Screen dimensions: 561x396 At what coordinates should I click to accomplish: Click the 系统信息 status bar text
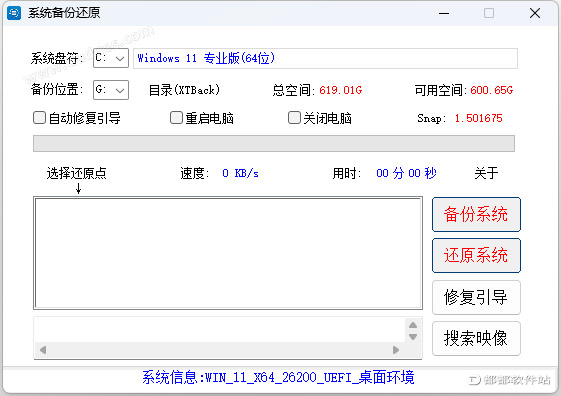(278, 377)
